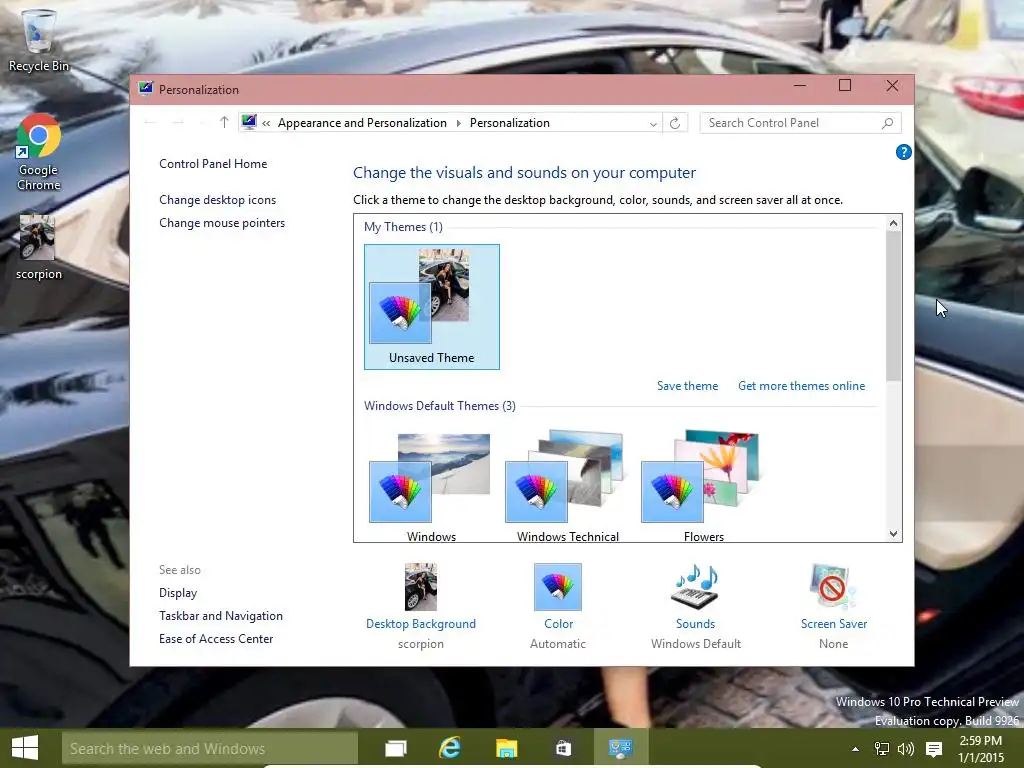Click Personalization breadcrumb segment
This screenshot has width=1024, height=768.
(x=509, y=123)
